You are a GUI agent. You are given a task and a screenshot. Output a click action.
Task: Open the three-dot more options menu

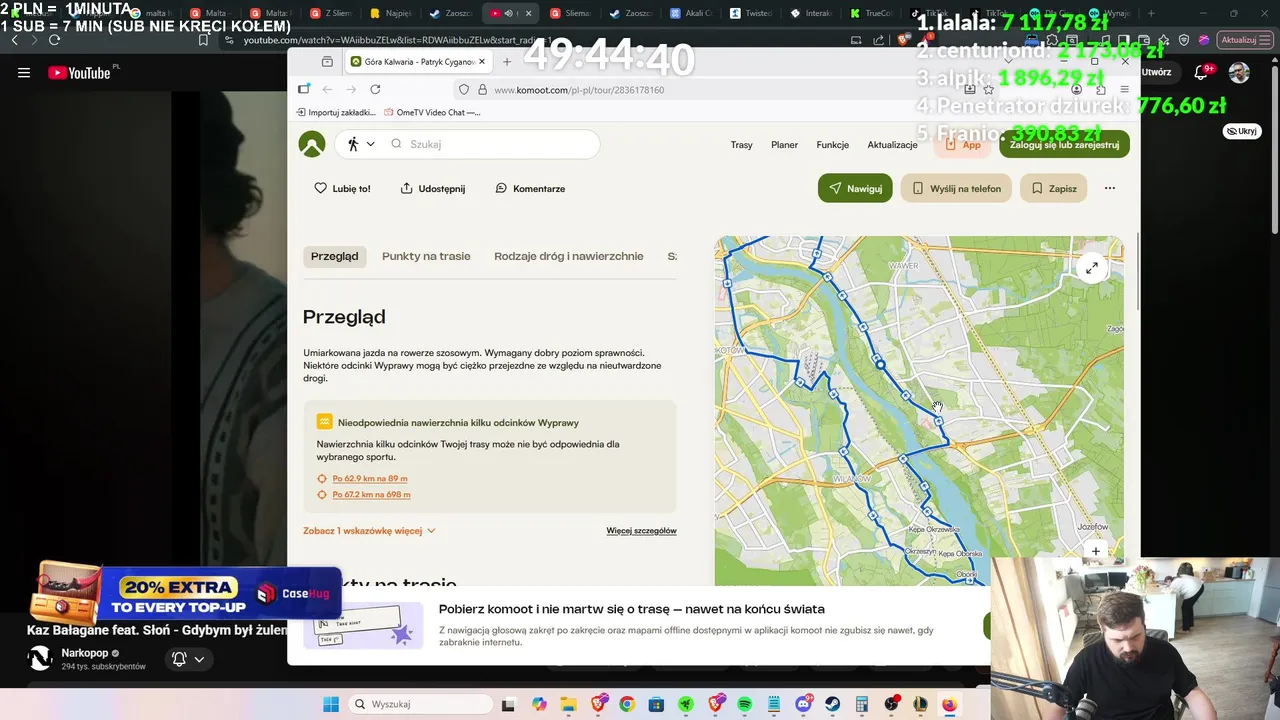tap(1109, 188)
